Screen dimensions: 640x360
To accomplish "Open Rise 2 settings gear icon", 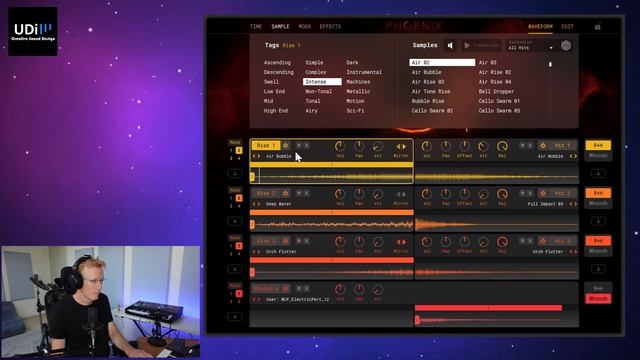I will click(286, 193).
